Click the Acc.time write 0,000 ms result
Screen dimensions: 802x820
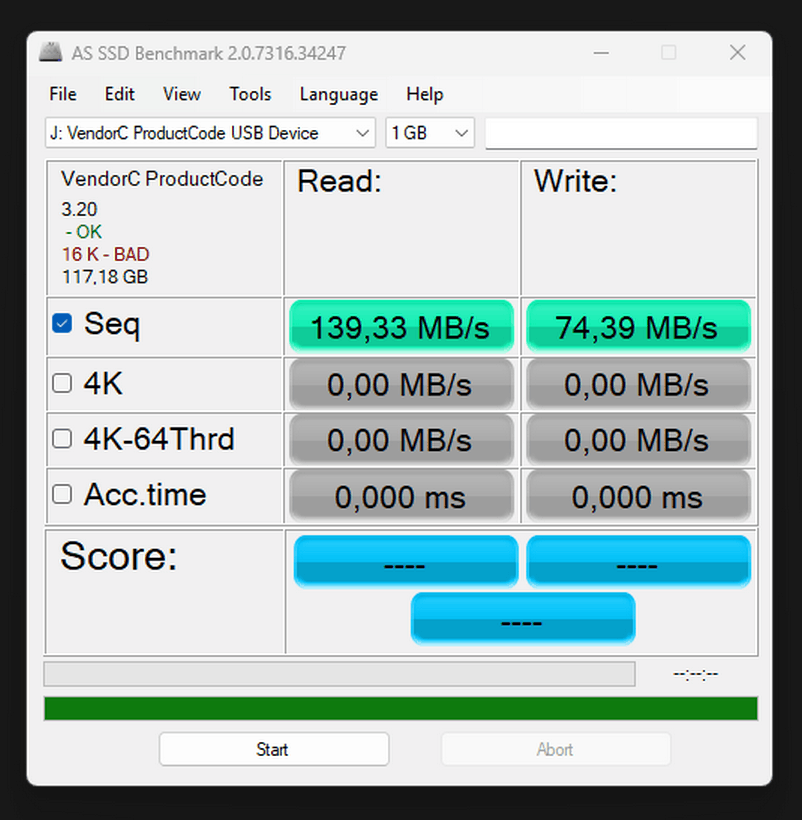(638, 496)
